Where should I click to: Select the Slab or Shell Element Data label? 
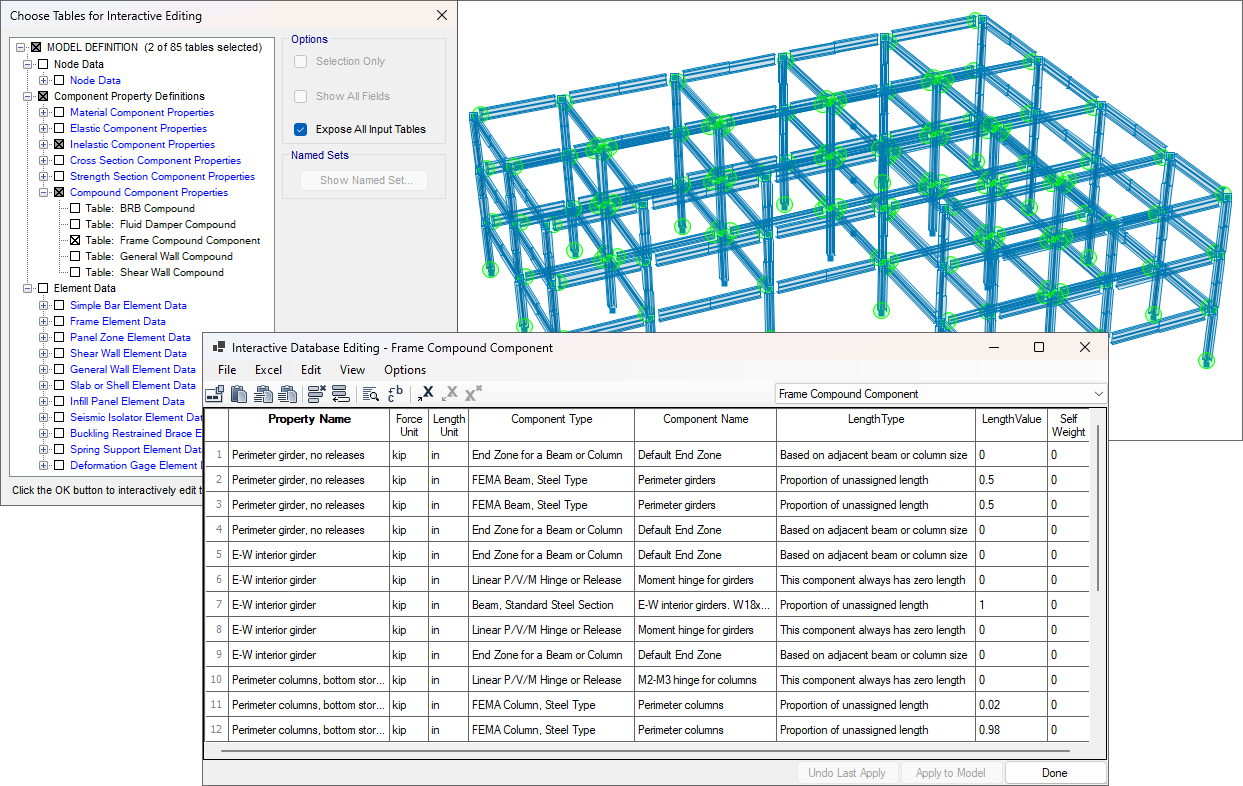tap(133, 385)
